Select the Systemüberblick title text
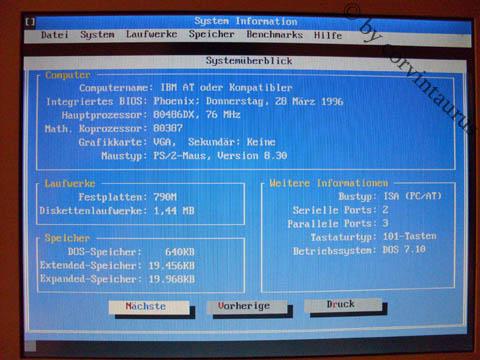This screenshot has height=360, width=480. [x=249, y=61]
